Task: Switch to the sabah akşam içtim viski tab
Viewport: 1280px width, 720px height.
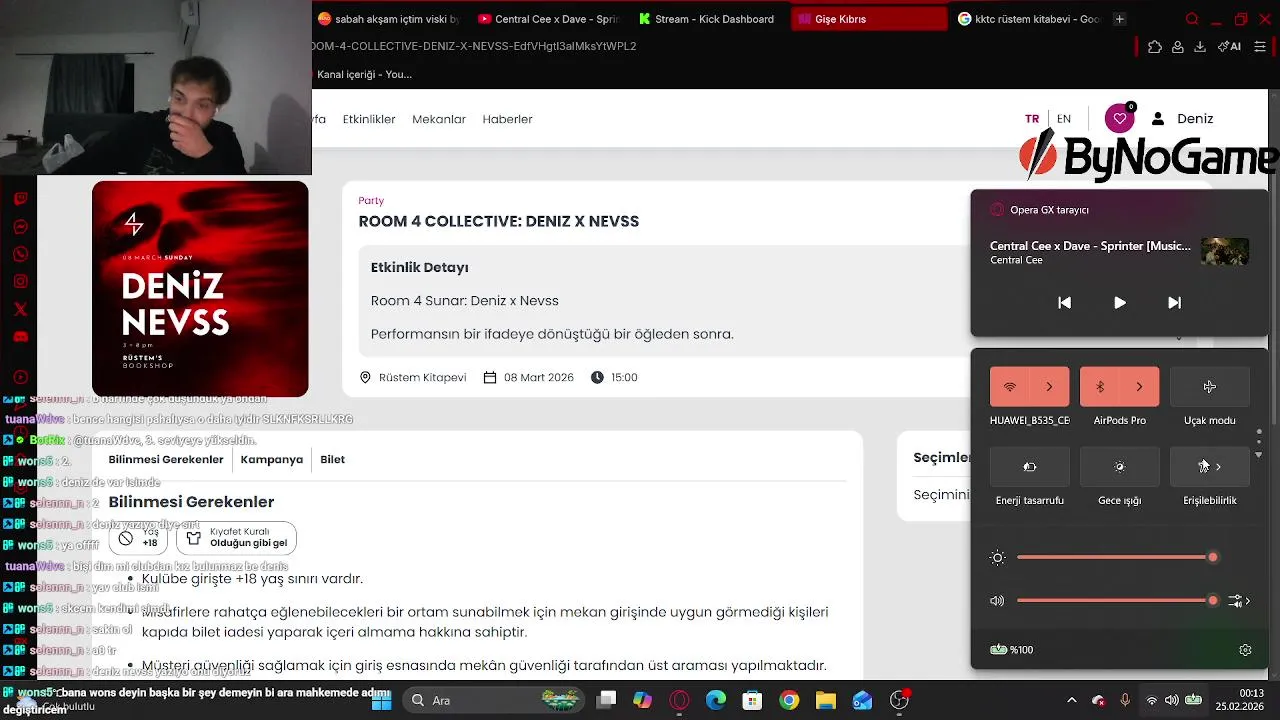Action: 388,19
